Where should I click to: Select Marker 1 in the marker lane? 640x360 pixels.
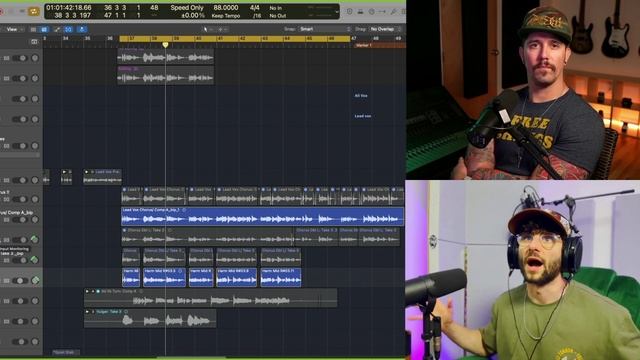(x=380, y=45)
